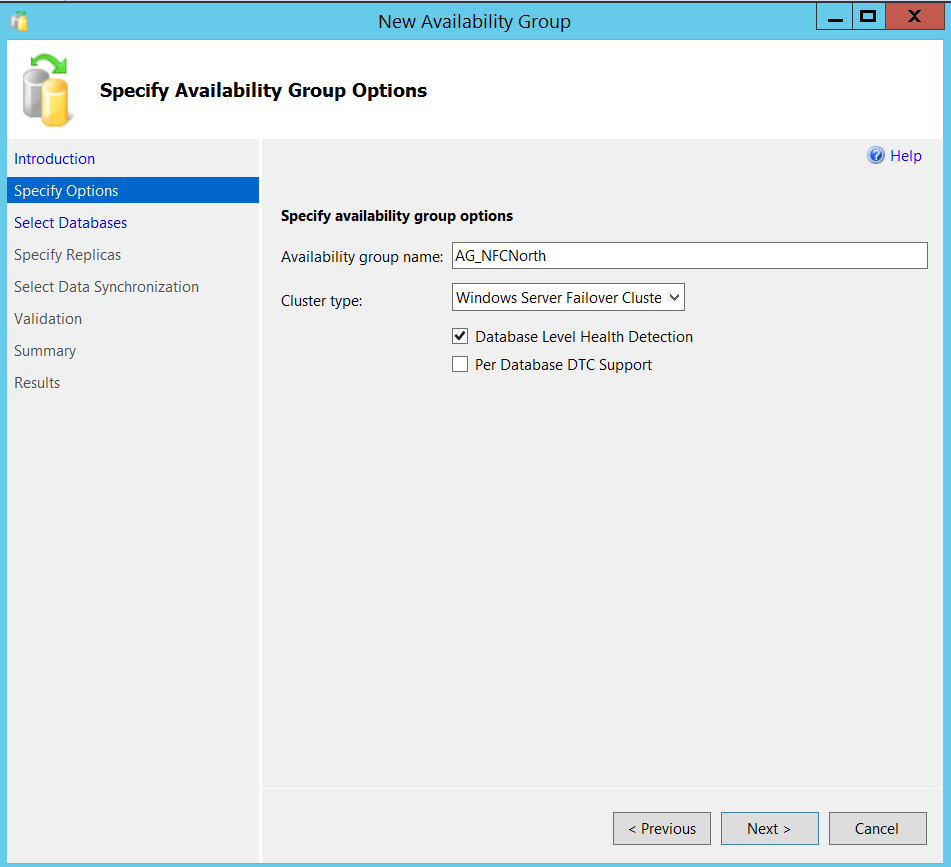Enable Per Database DTC Support checkbox
Screen dimensions: 951x867
pyautogui.click(x=460, y=365)
